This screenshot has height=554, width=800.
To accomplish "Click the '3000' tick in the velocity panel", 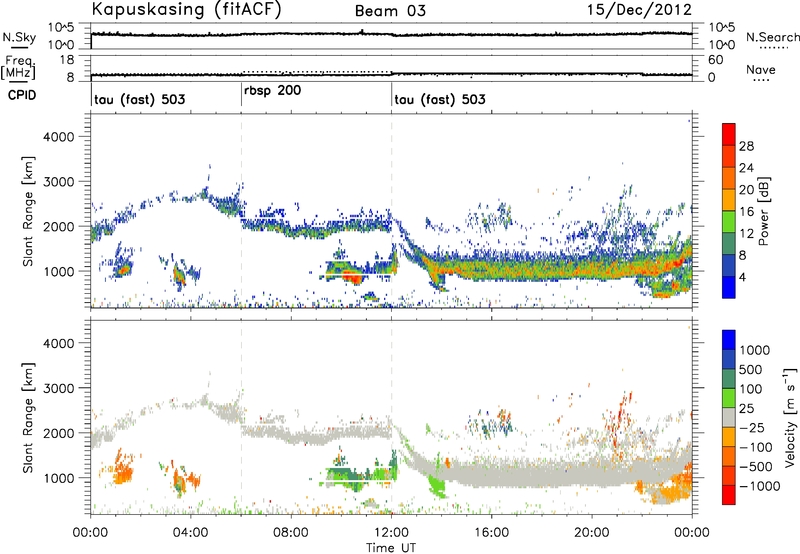I will coord(58,388).
